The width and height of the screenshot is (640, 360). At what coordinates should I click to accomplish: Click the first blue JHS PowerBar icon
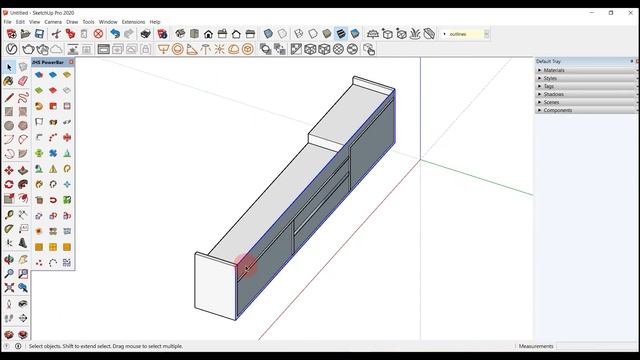(39, 75)
